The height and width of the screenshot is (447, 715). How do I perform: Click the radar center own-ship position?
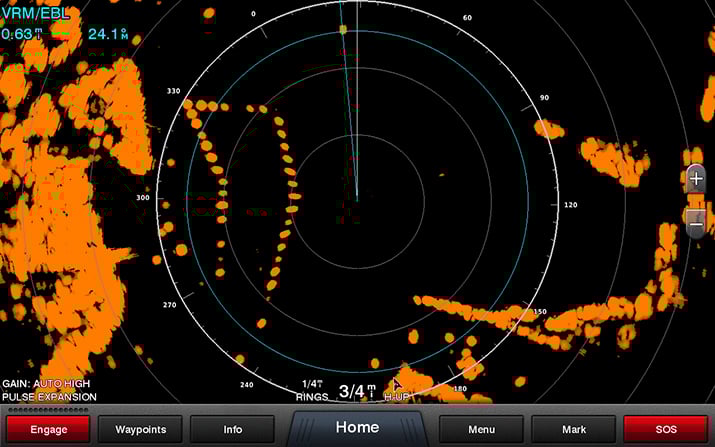pyautogui.click(x=357, y=198)
